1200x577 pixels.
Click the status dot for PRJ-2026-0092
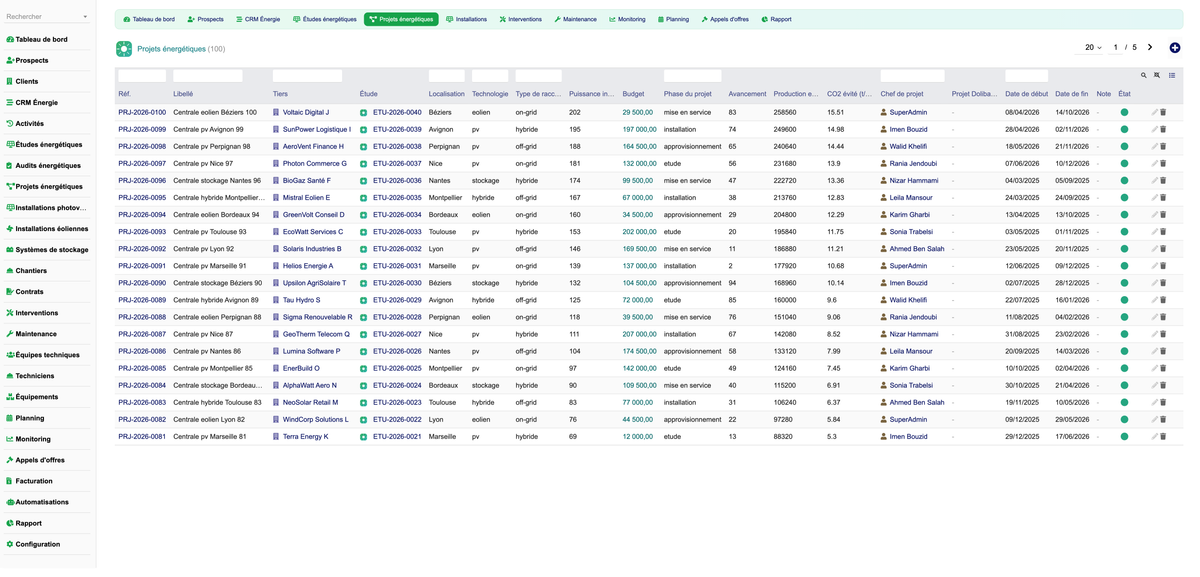point(1124,249)
